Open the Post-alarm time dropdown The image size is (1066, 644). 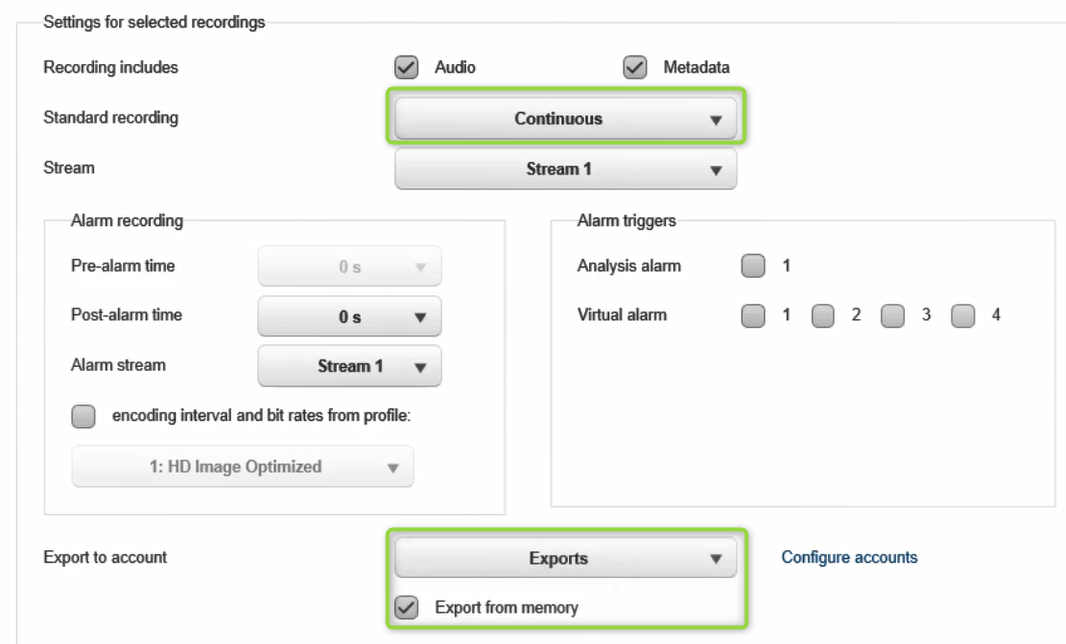pyautogui.click(x=349, y=317)
